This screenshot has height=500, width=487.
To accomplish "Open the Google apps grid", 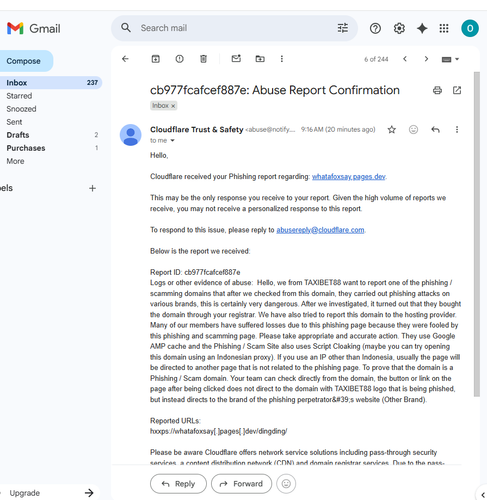I will 444,28.
